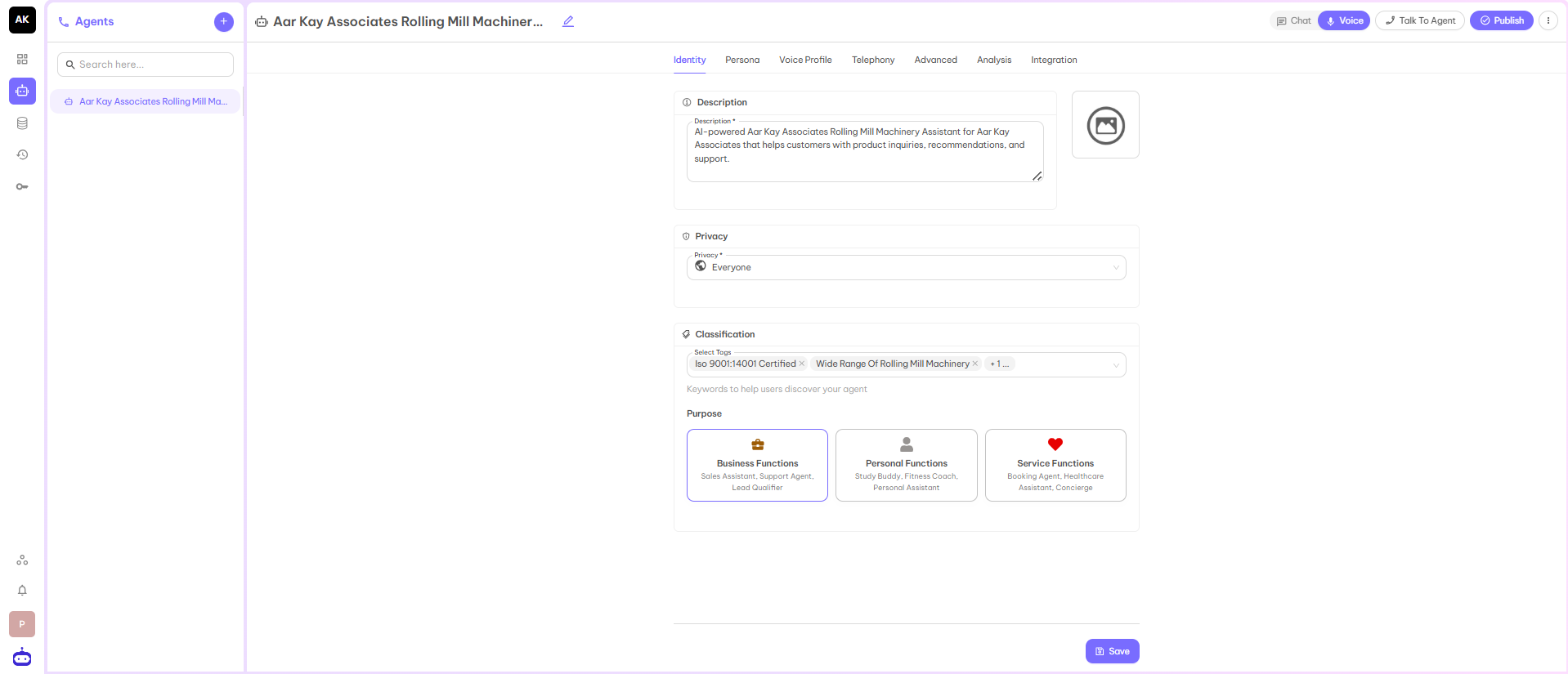Click into the Description text area
Viewport: 1568px width, 674px height.
[865, 152]
